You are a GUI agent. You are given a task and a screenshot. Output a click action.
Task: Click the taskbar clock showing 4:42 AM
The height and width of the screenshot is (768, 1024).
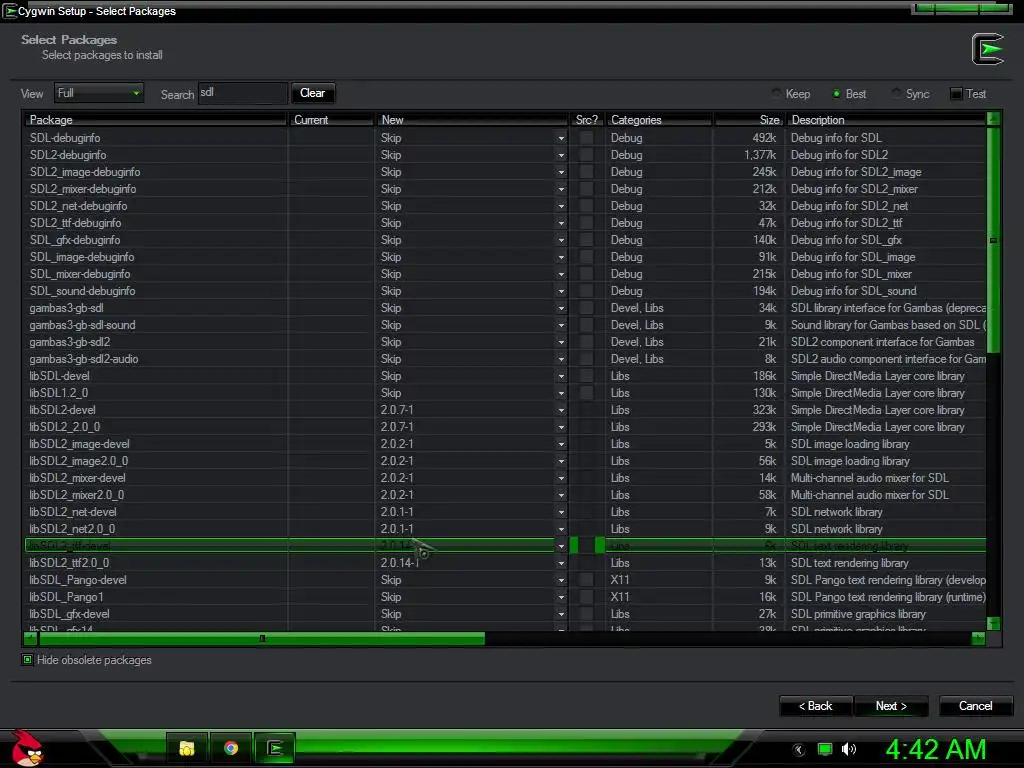point(936,749)
